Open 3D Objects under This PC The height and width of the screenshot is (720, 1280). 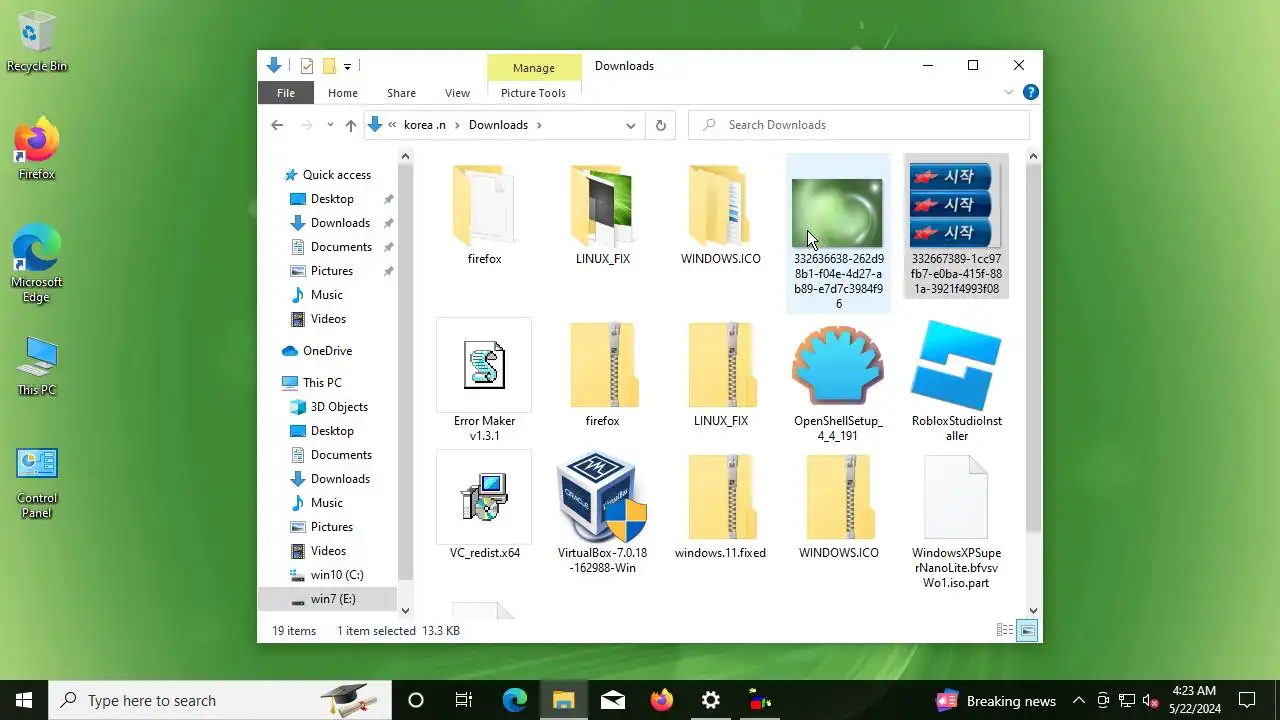click(x=339, y=407)
